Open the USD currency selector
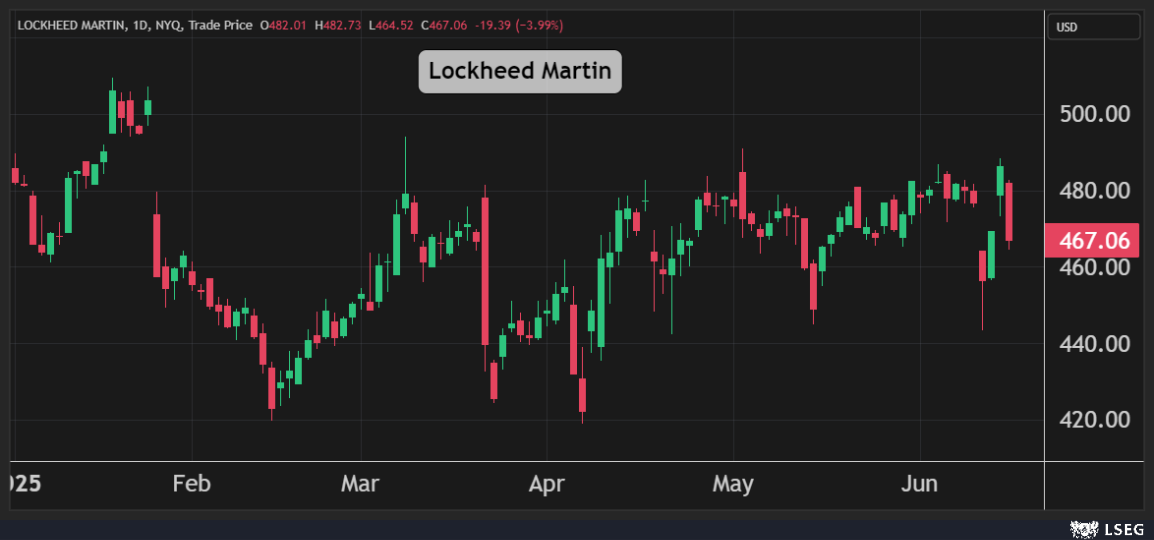The image size is (1154, 540). click(1093, 27)
